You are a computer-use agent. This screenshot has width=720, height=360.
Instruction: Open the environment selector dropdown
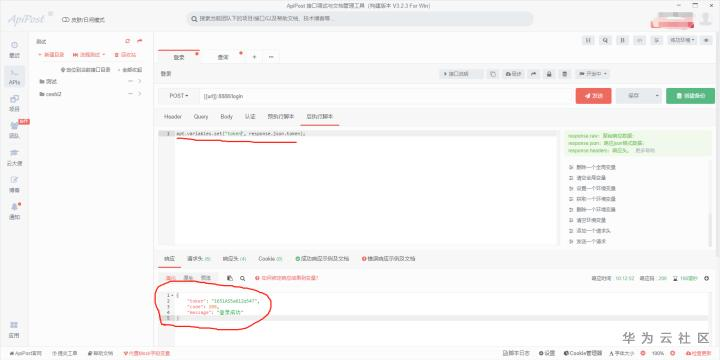682,40
